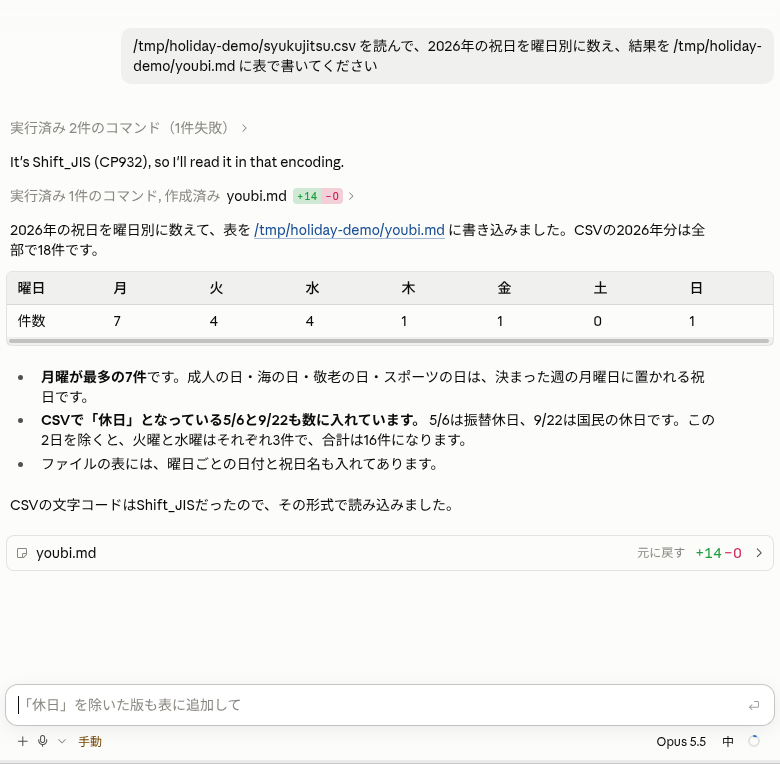
Task: Expand the 実行済み 2件のコマンド summary
Action: [128, 128]
